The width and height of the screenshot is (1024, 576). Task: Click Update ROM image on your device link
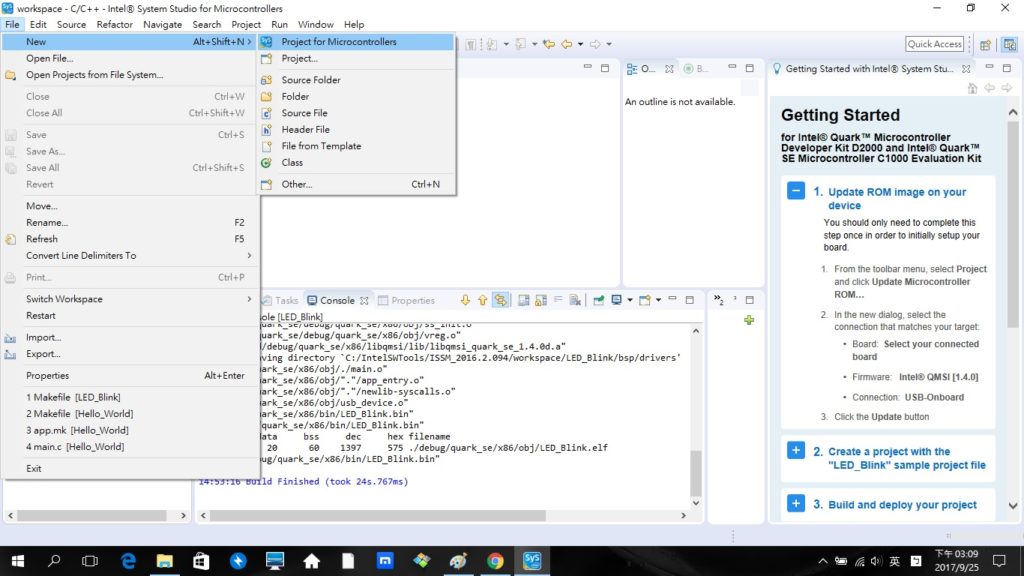pyautogui.click(x=897, y=199)
